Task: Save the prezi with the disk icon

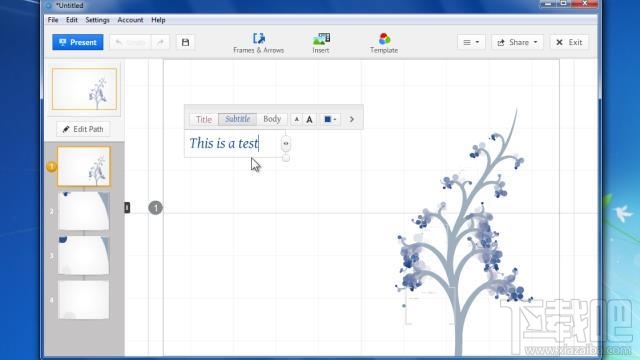Action: coord(185,42)
